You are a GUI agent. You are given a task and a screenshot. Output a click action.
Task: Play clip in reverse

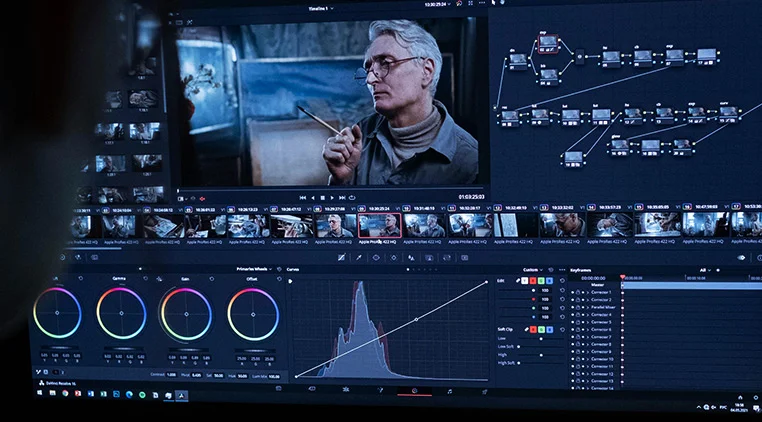coord(312,197)
